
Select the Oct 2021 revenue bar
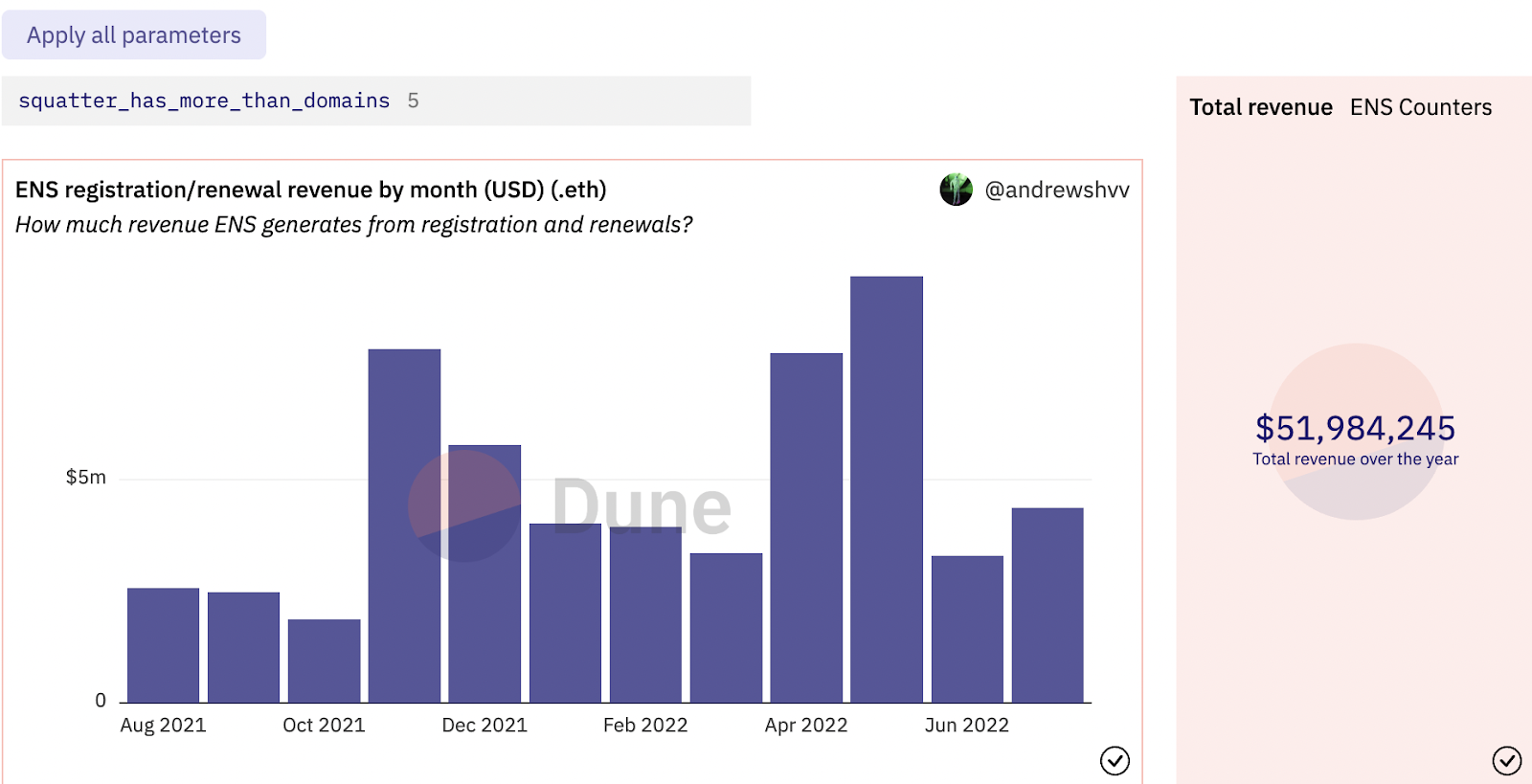pos(325,661)
